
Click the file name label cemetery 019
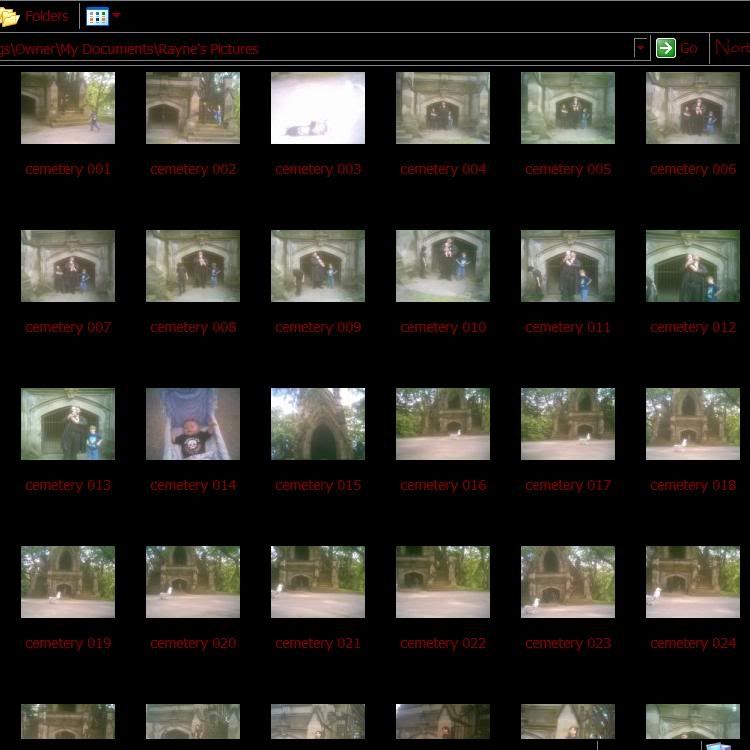point(68,643)
